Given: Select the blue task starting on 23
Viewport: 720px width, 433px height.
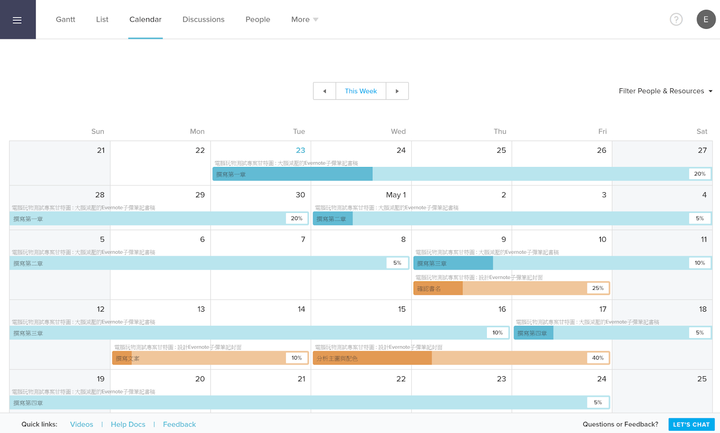Looking at the screenshot, I should tap(462, 174).
